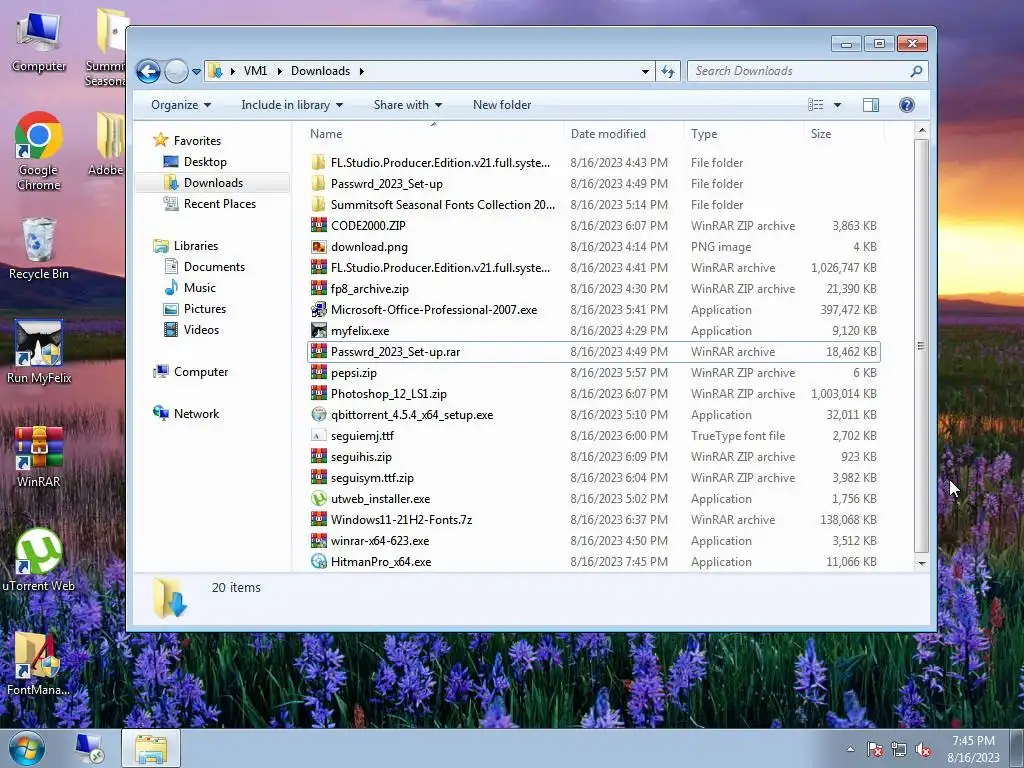Expand the arrow after Downloads in breadcrumb

coord(362,71)
